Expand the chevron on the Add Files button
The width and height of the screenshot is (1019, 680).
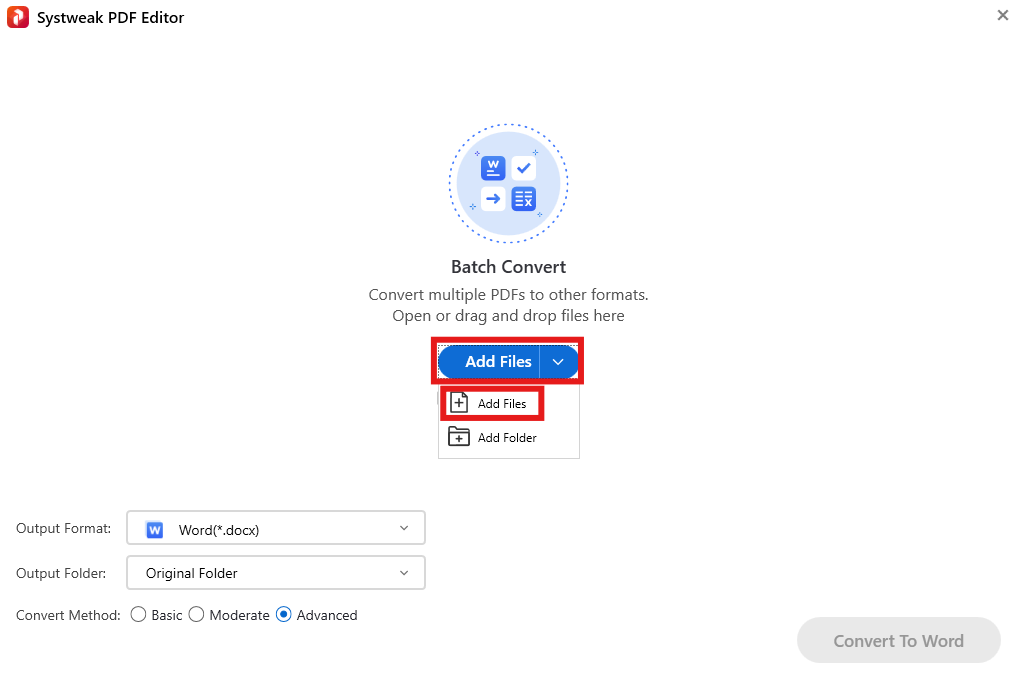[558, 361]
